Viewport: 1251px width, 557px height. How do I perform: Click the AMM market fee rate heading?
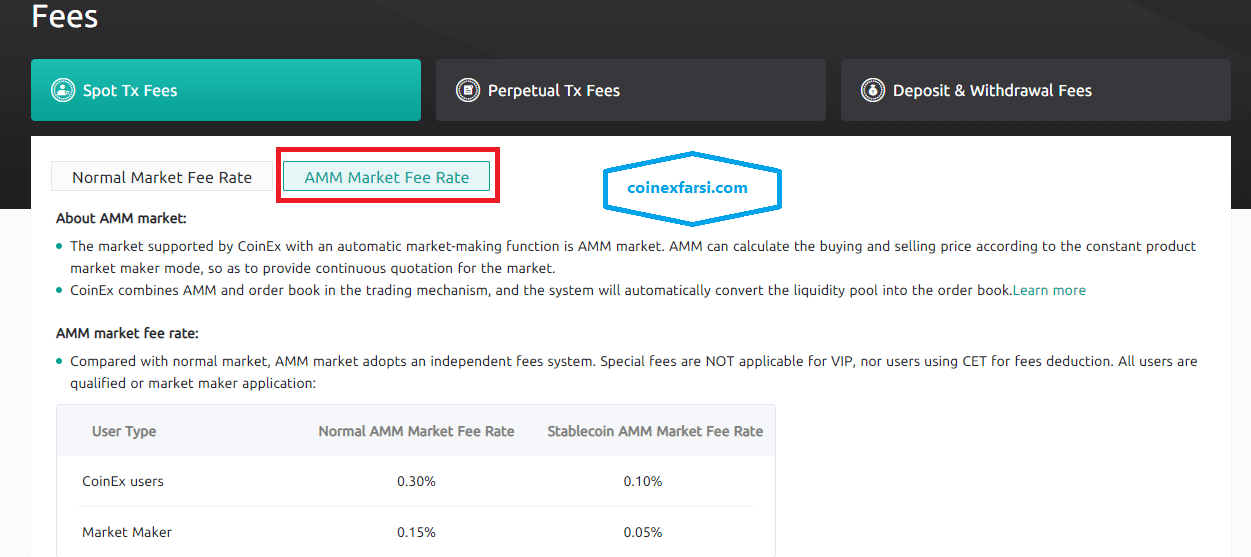[127, 333]
